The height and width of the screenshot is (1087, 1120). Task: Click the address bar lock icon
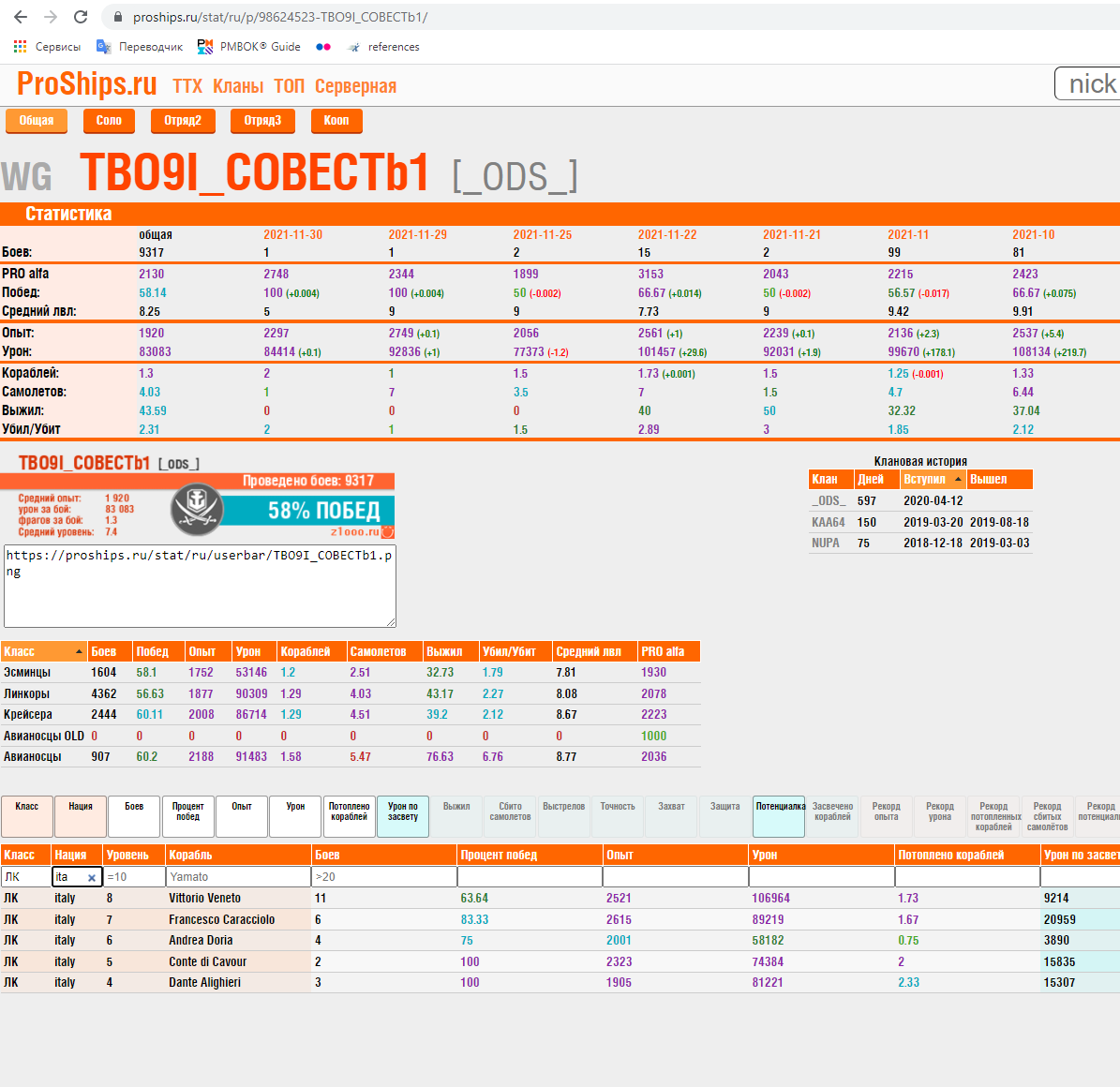[119, 17]
